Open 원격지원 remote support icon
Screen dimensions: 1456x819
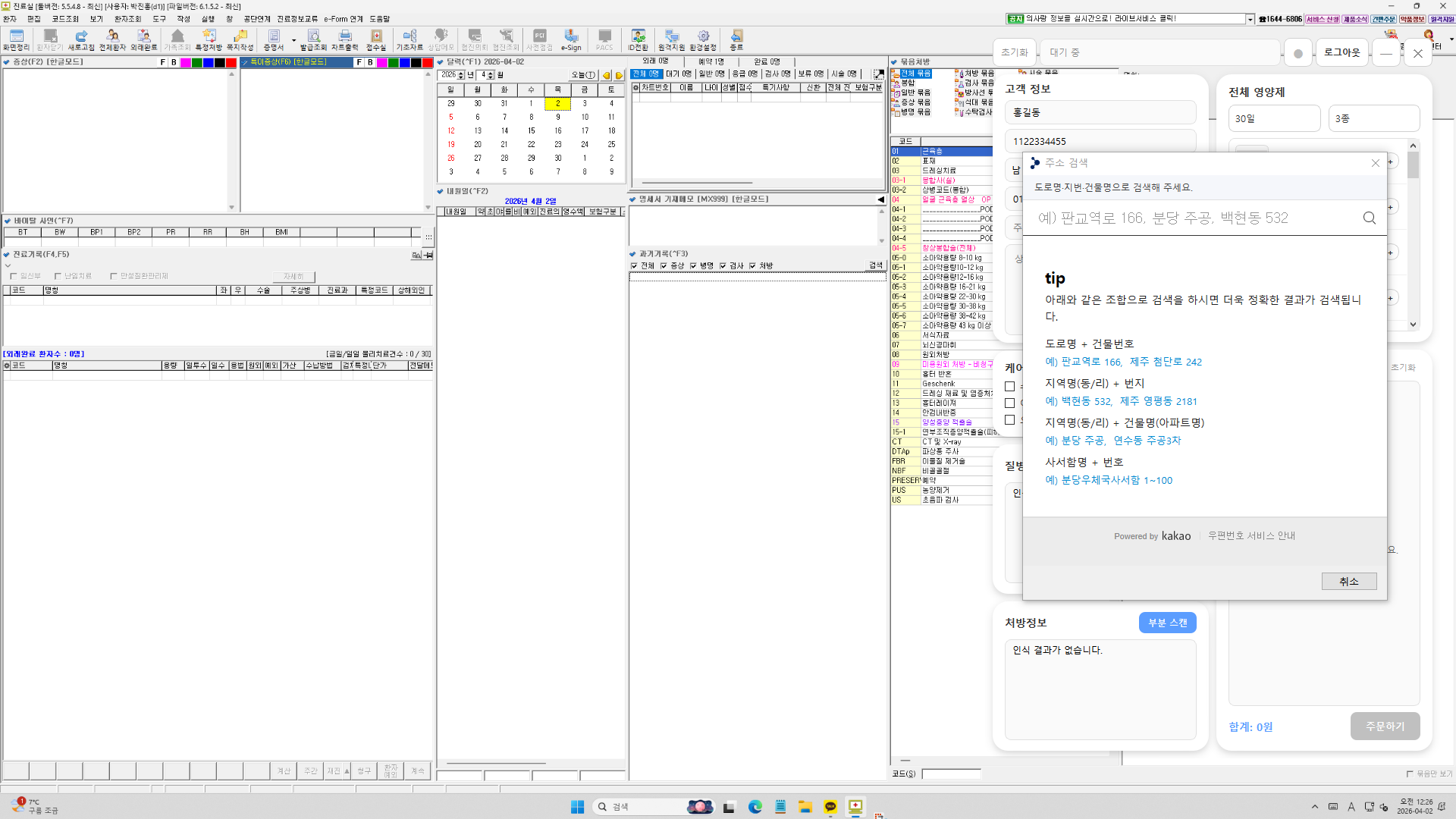[671, 40]
